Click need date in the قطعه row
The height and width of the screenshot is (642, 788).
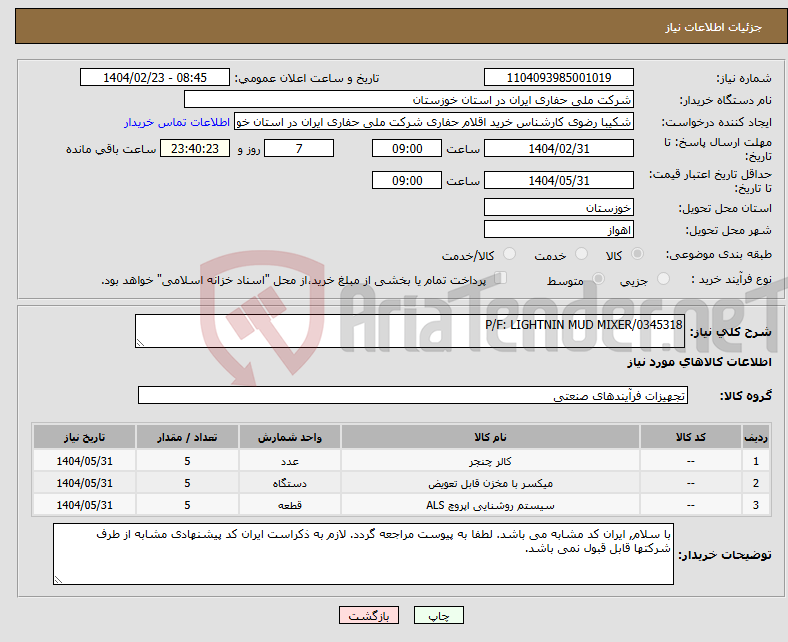pyautogui.click(x=84, y=505)
